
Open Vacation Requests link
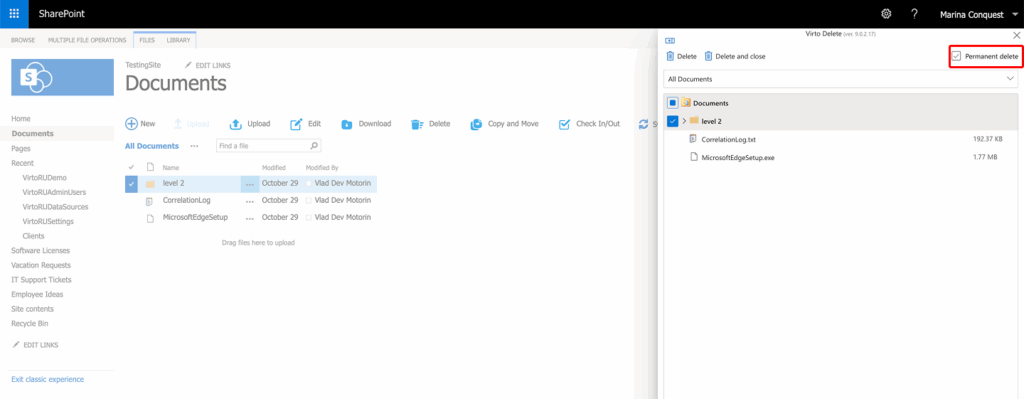click(41, 265)
